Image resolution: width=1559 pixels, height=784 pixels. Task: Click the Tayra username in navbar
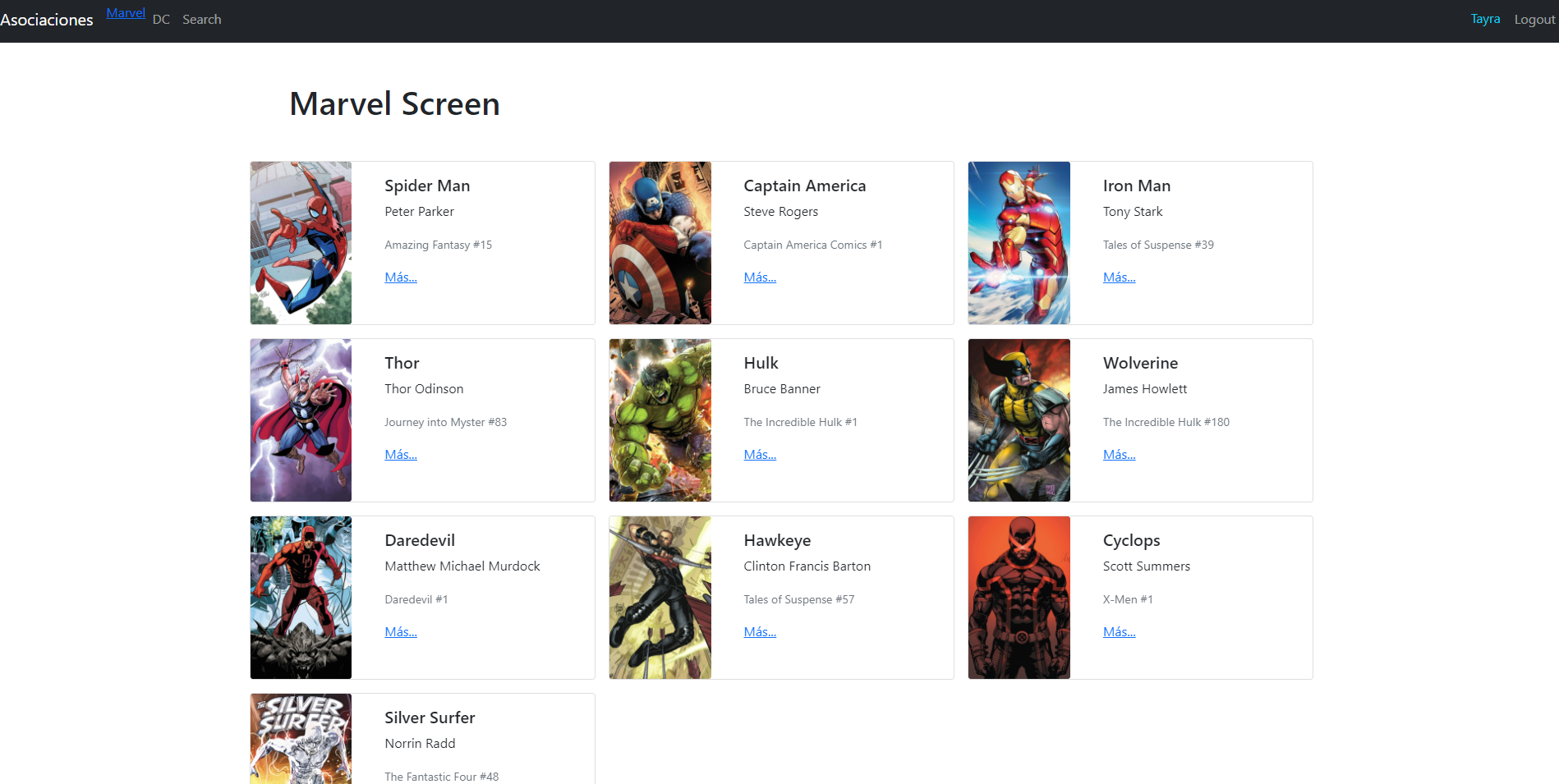pyautogui.click(x=1485, y=19)
